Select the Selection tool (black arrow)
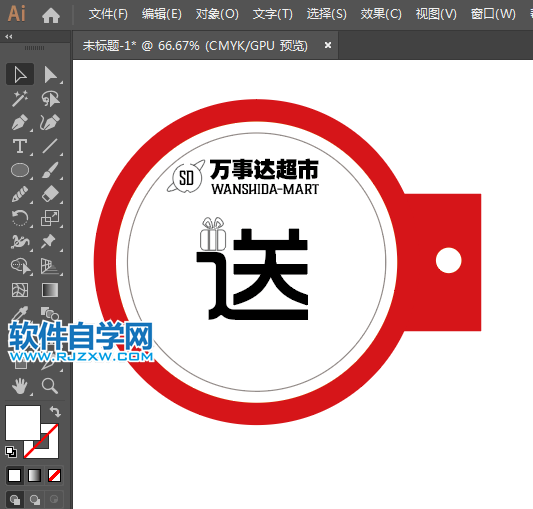The image size is (533, 509). click(x=20, y=74)
